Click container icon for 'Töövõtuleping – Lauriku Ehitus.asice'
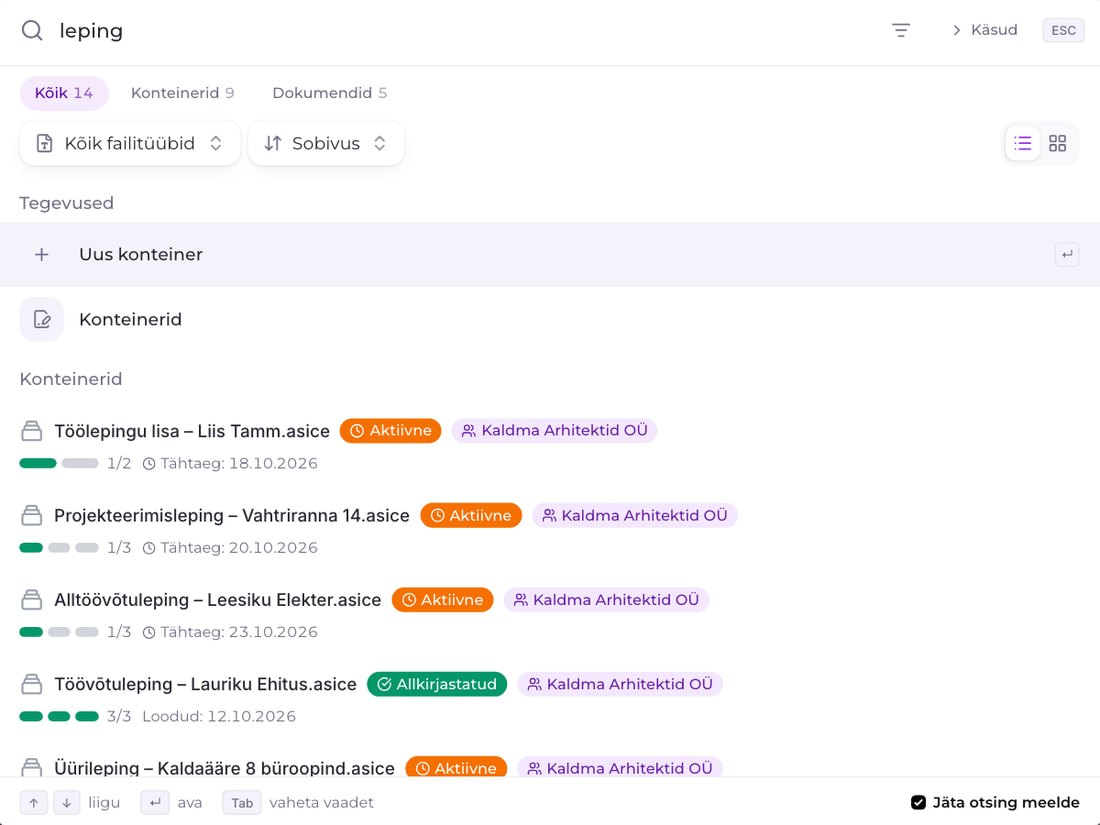The width and height of the screenshot is (1100, 825). click(32, 684)
